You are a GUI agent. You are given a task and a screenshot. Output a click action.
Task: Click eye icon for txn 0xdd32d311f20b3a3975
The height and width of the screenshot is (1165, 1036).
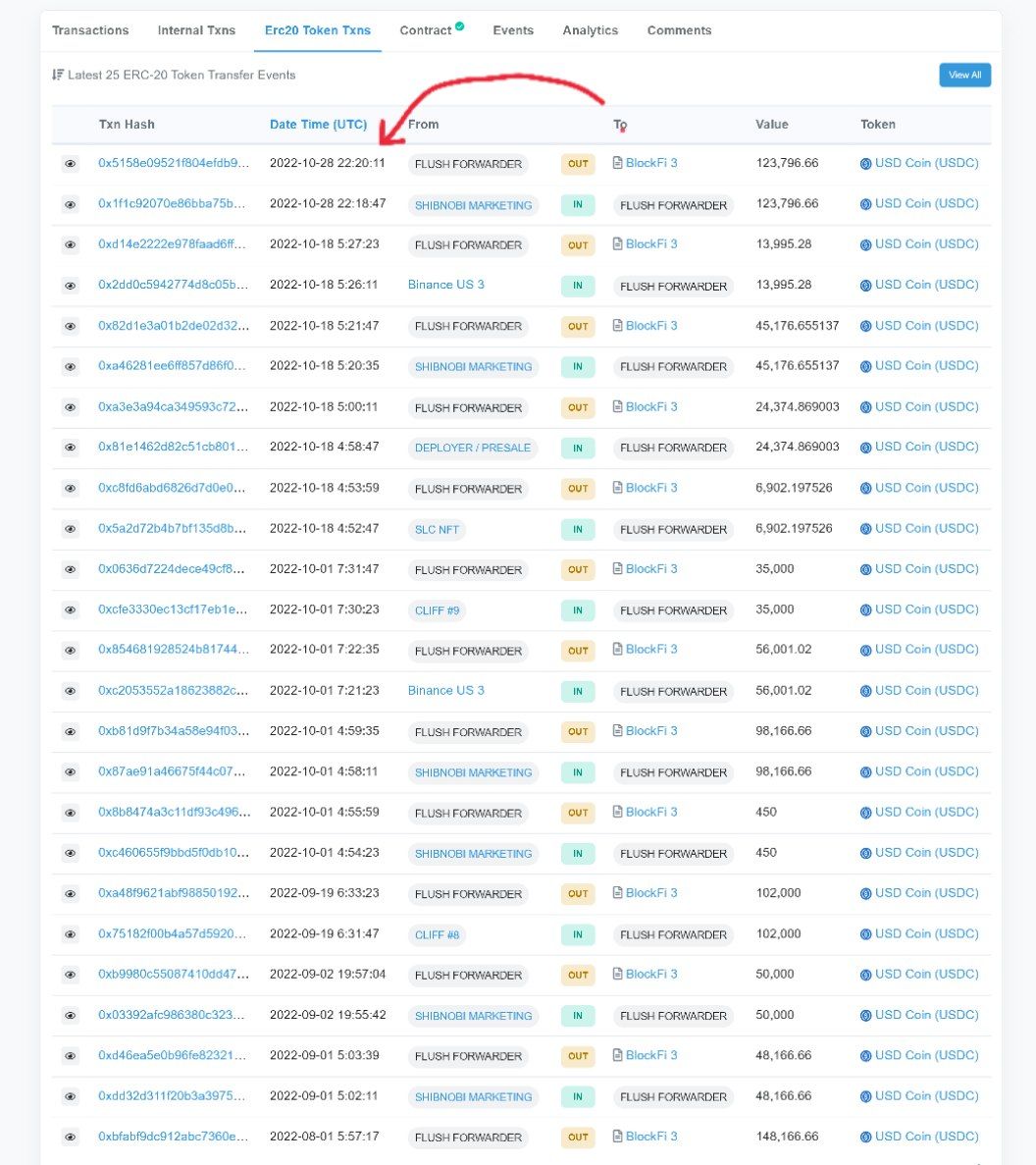pyautogui.click(x=71, y=1096)
